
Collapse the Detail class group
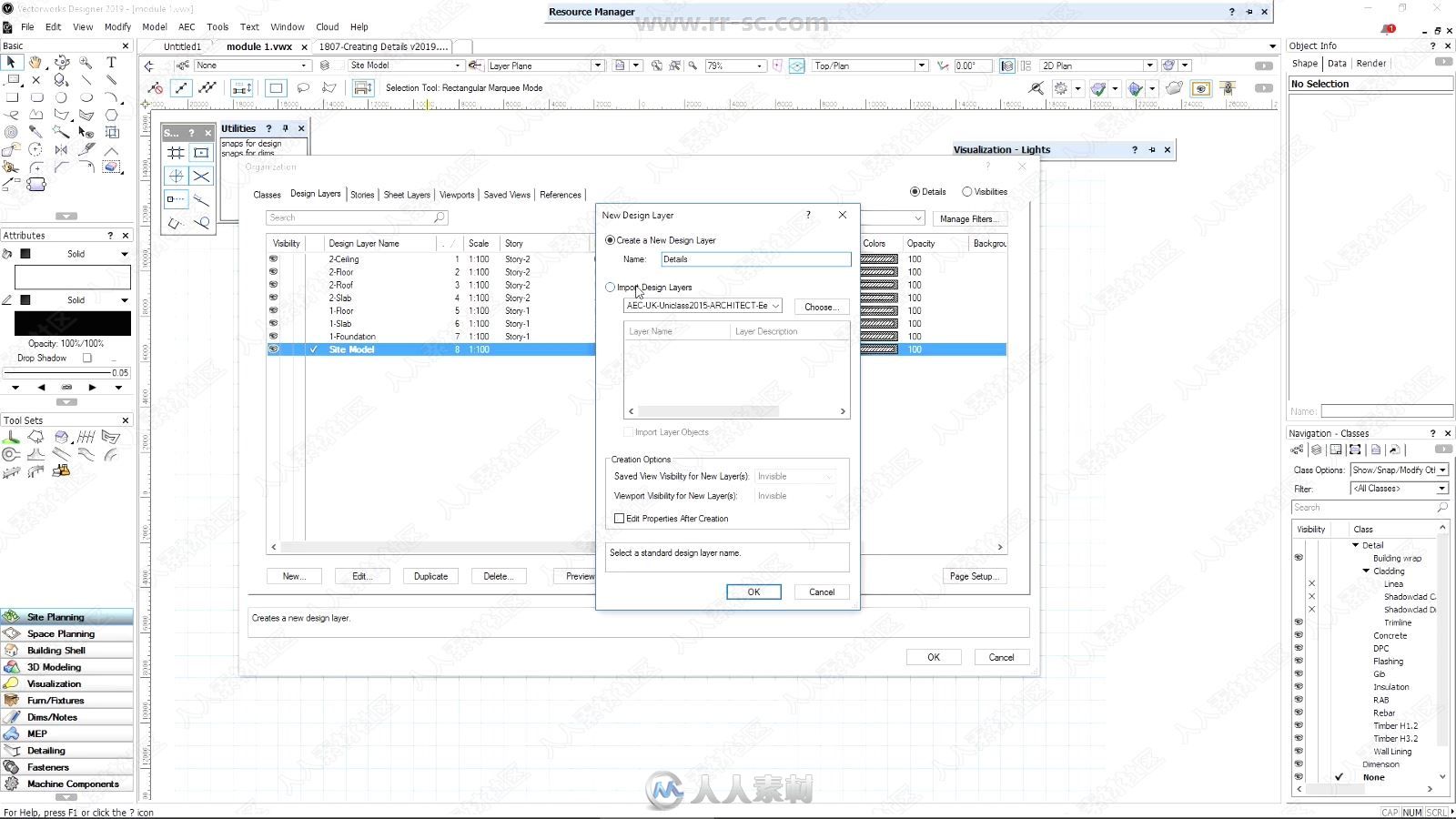(x=1355, y=545)
